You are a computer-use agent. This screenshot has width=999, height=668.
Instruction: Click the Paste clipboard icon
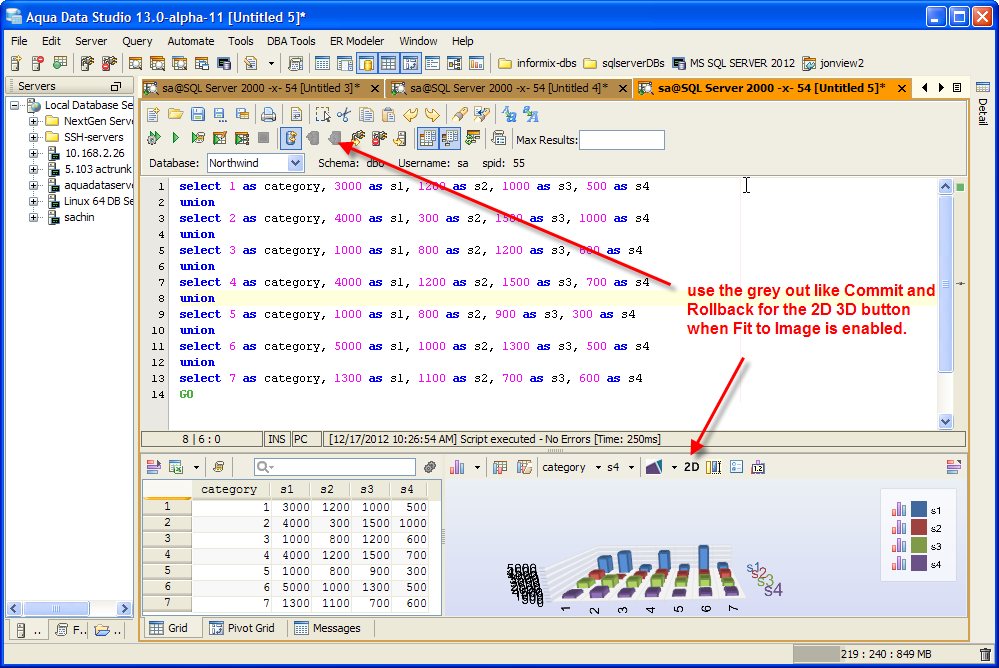[x=388, y=115]
